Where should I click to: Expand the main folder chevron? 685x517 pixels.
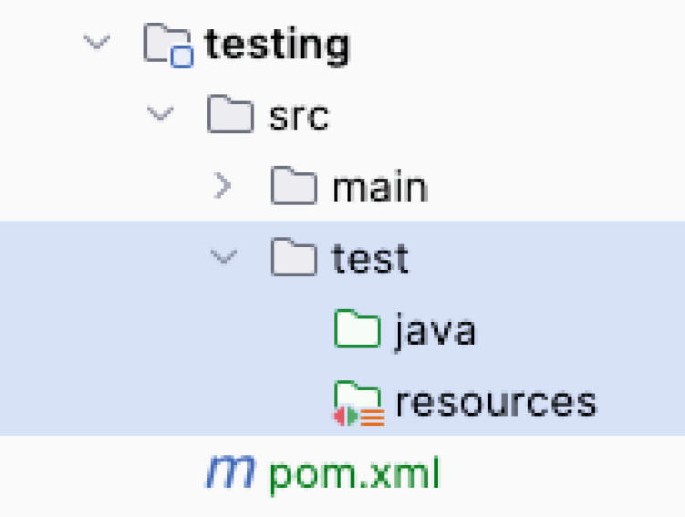(223, 185)
